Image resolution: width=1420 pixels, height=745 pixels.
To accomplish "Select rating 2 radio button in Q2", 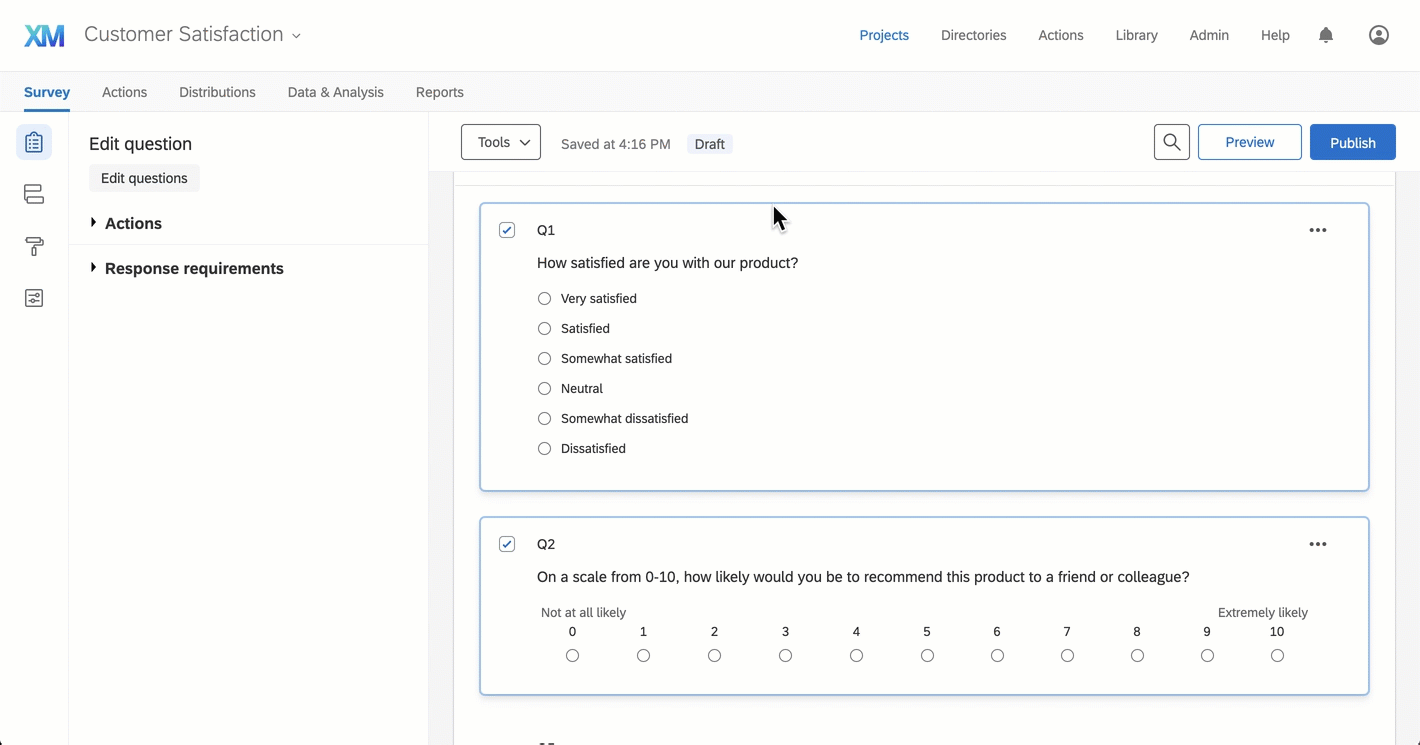I will [714, 656].
